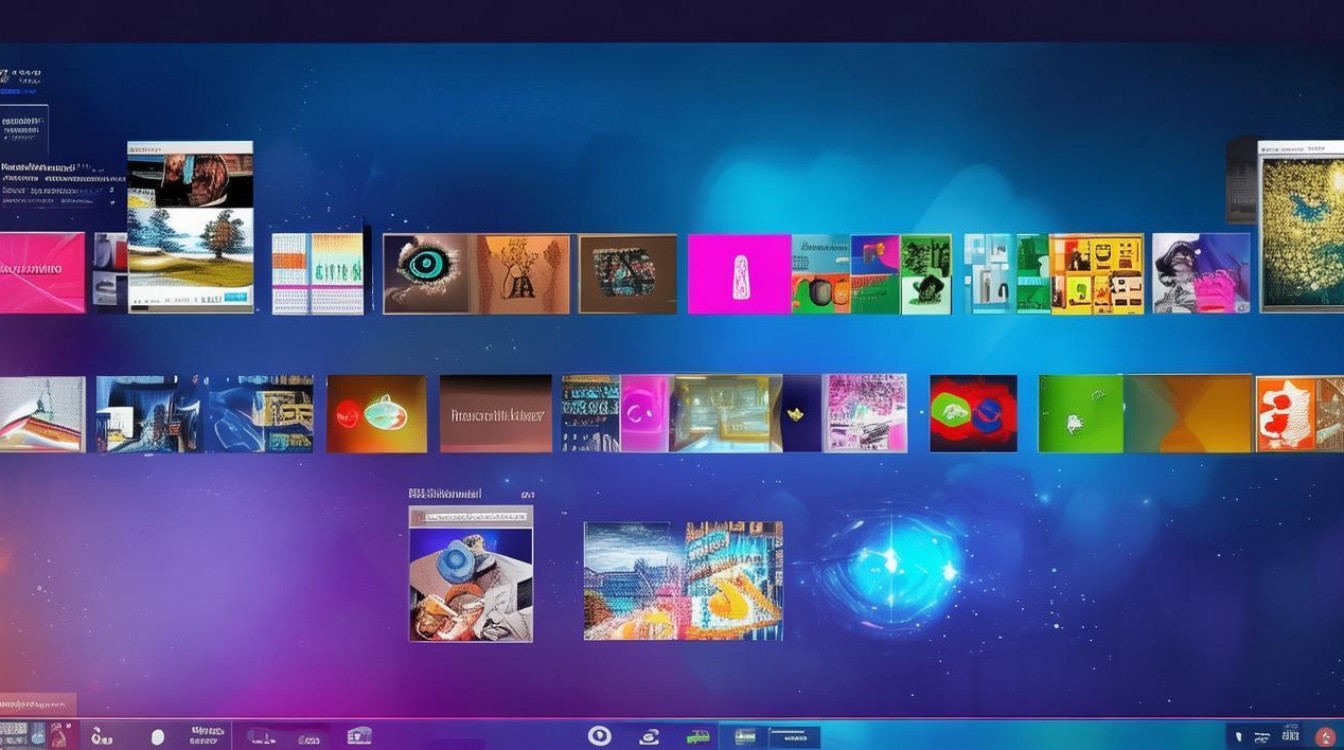
Task: Open the dark brown thumbnail with text
Action: pyautogui.click(x=495, y=413)
